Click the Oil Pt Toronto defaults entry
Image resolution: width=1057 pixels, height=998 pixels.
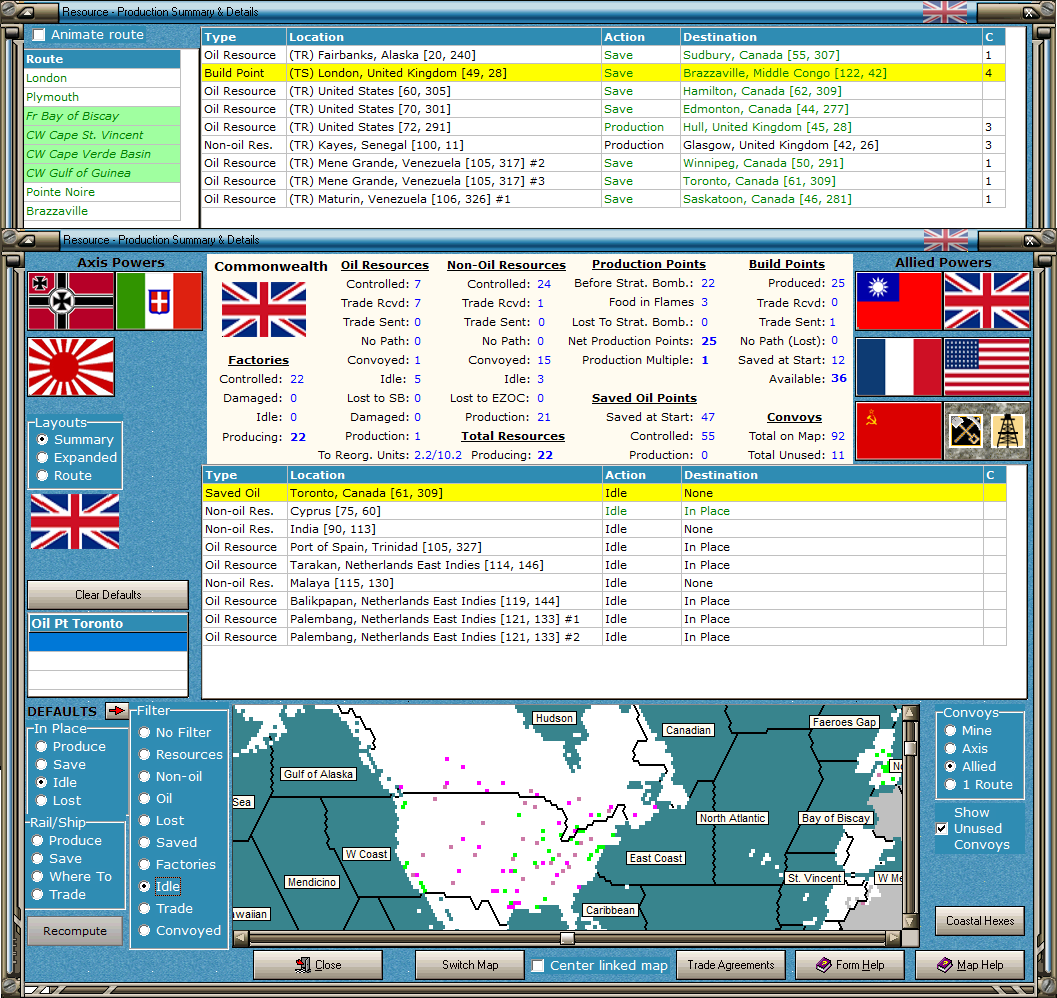(x=108, y=623)
